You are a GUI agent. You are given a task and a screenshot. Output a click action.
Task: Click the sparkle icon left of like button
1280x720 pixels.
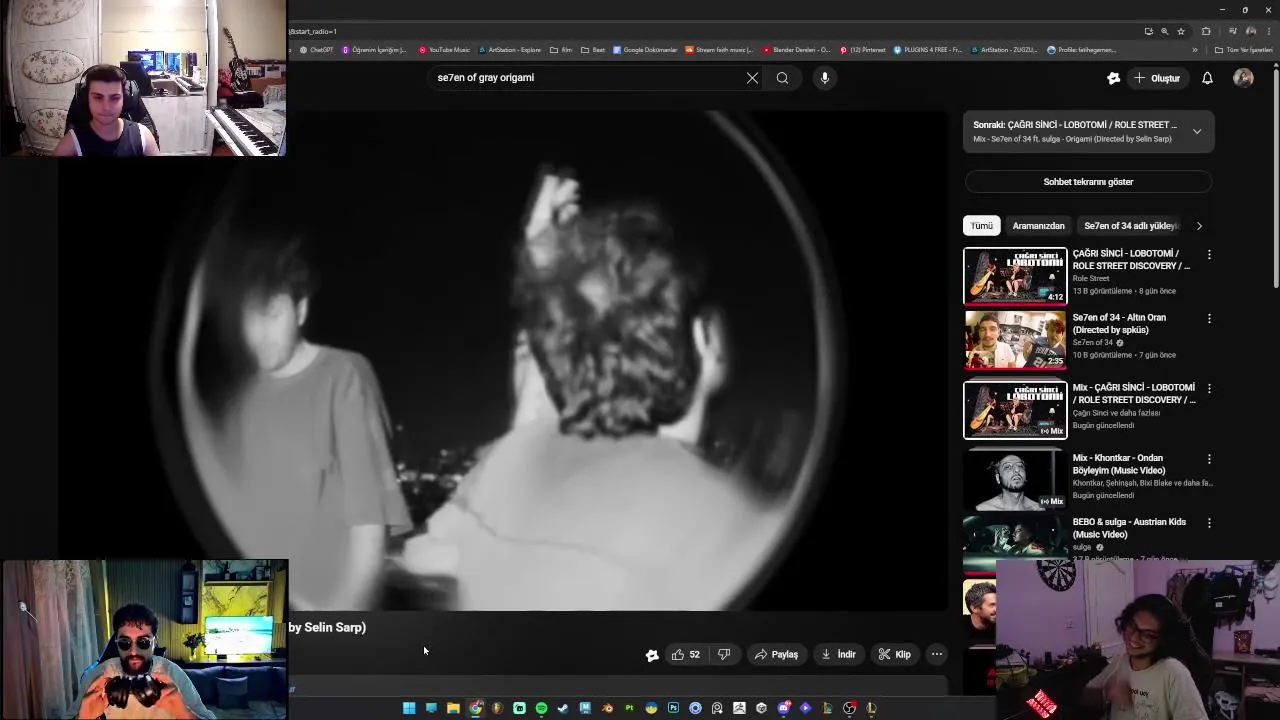click(x=652, y=655)
